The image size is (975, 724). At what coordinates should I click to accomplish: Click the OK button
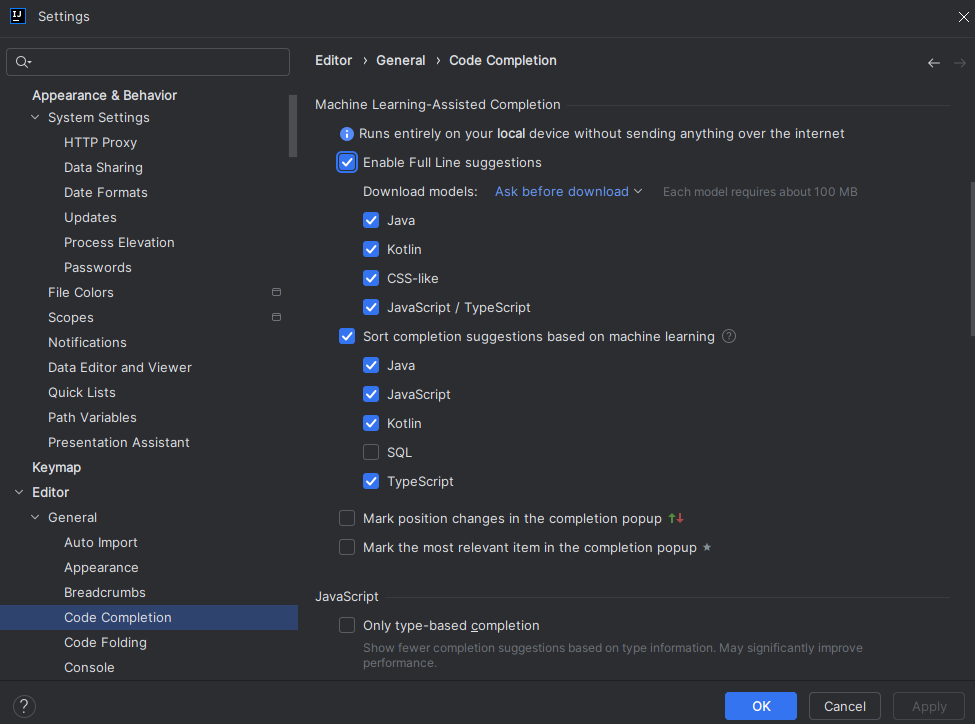pyautogui.click(x=760, y=706)
